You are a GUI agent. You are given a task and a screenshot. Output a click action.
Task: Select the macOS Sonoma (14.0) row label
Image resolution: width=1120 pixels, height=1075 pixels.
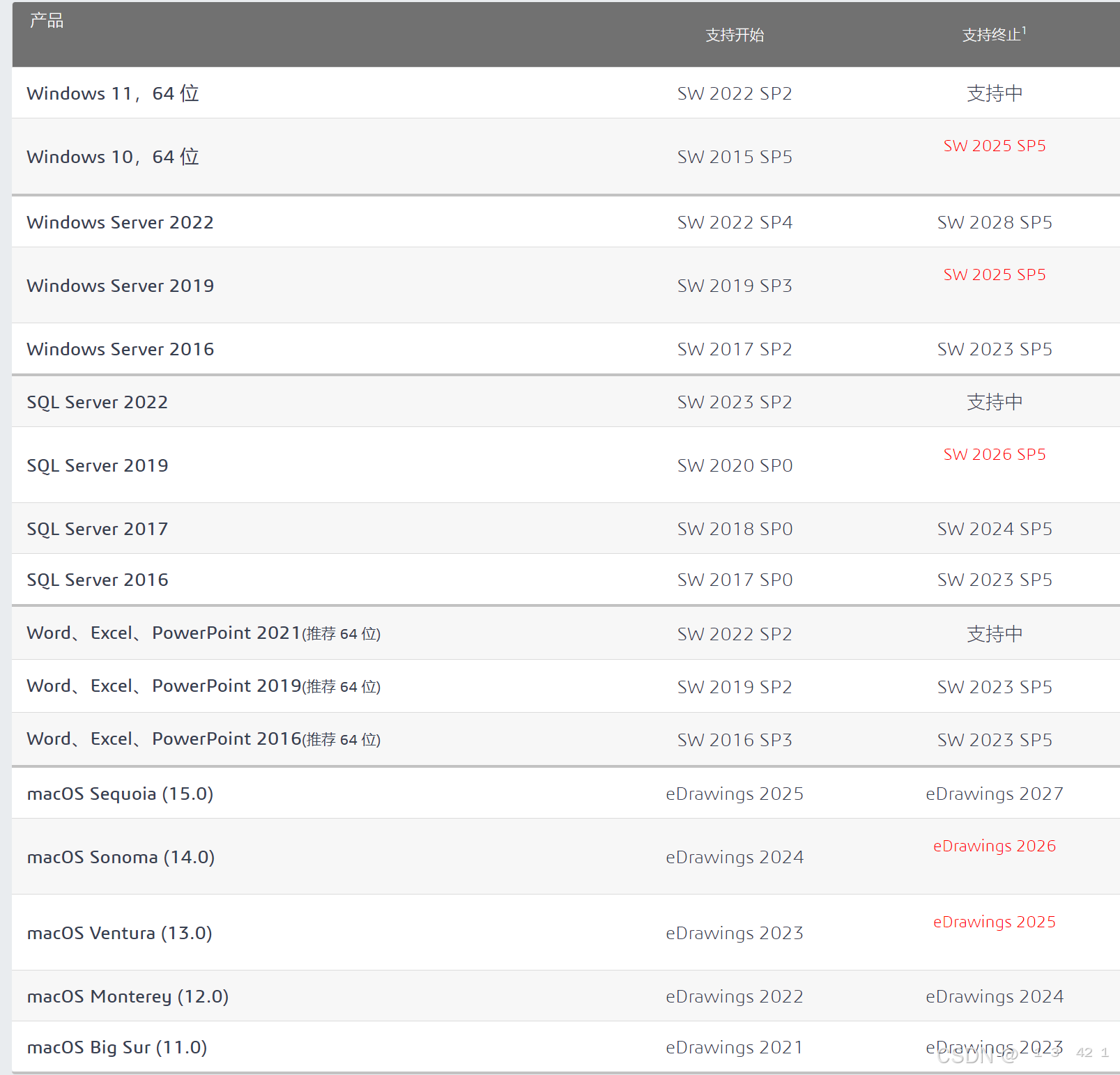click(121, 857)
